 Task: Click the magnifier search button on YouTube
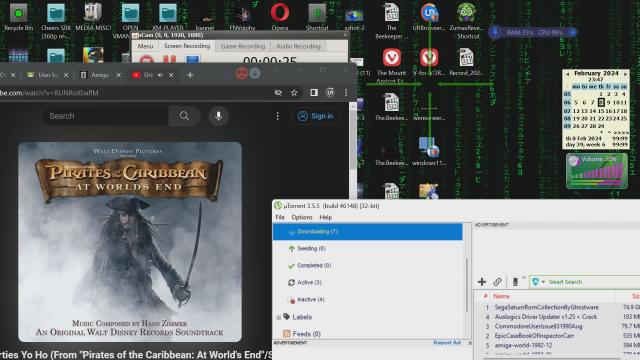pos(184,116)
